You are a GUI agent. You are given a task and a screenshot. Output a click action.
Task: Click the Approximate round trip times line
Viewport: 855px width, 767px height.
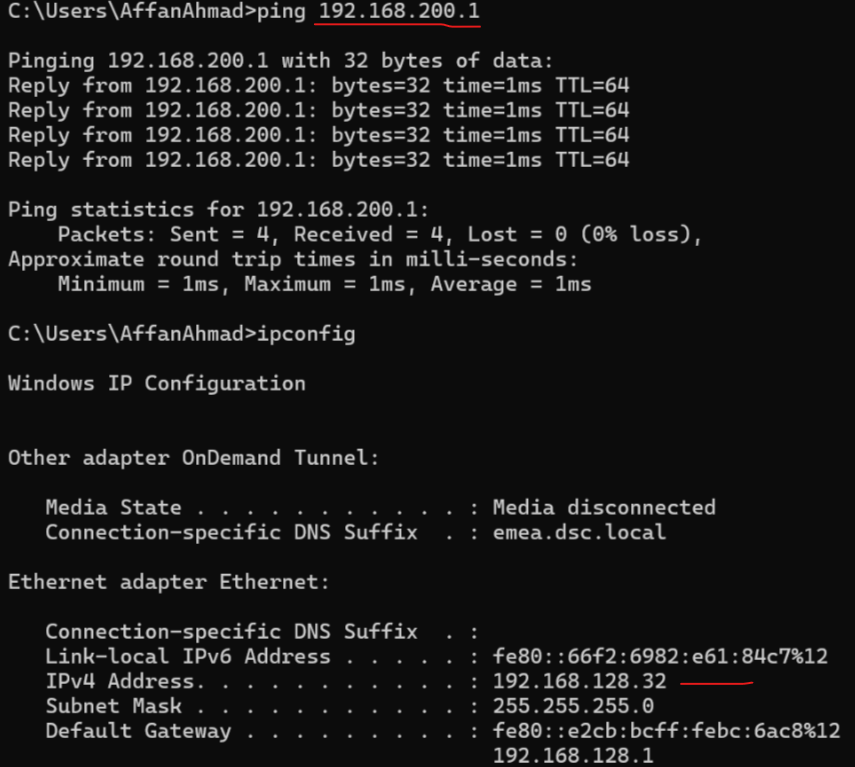tap(293, 259)
